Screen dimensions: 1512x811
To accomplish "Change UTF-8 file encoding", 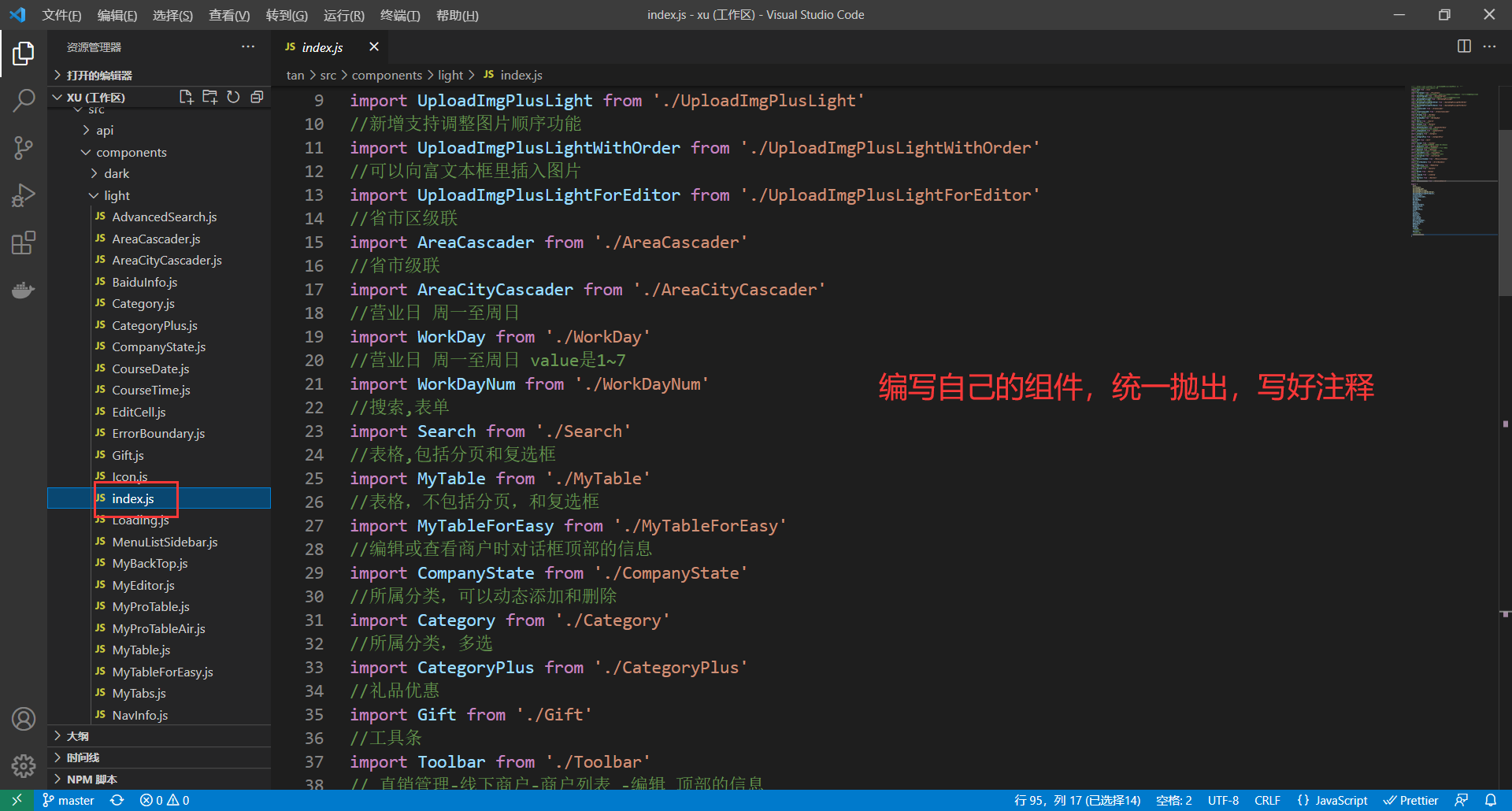I will pos(1223,800).
